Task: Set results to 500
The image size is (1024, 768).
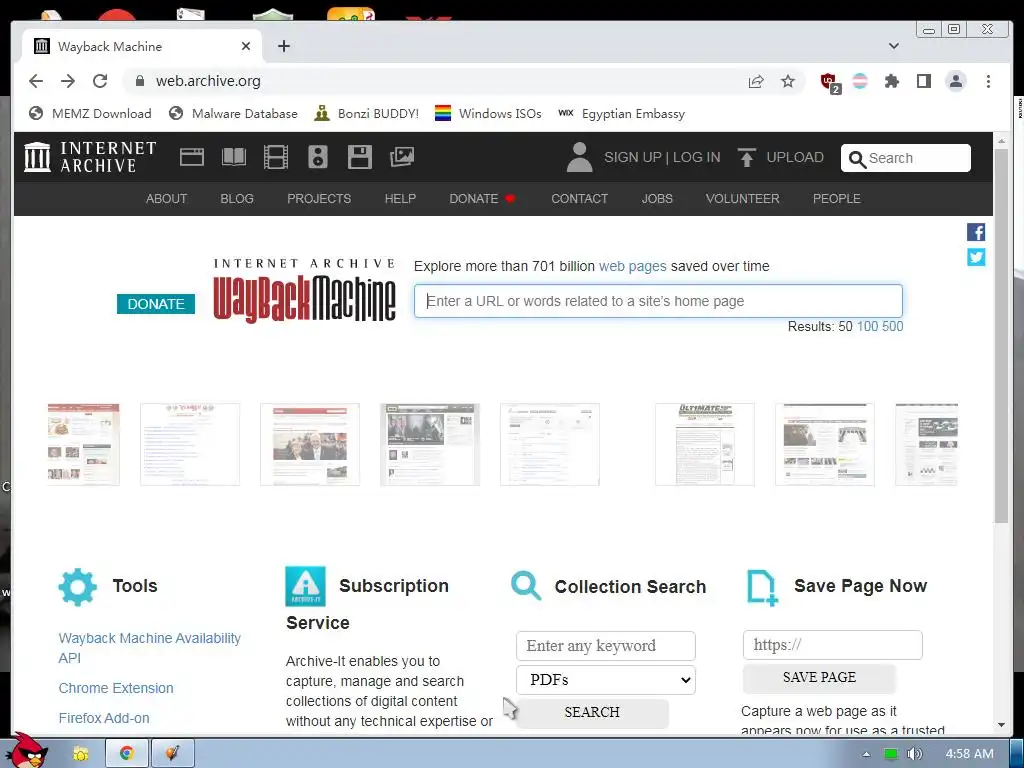Action: click(892, 327)
